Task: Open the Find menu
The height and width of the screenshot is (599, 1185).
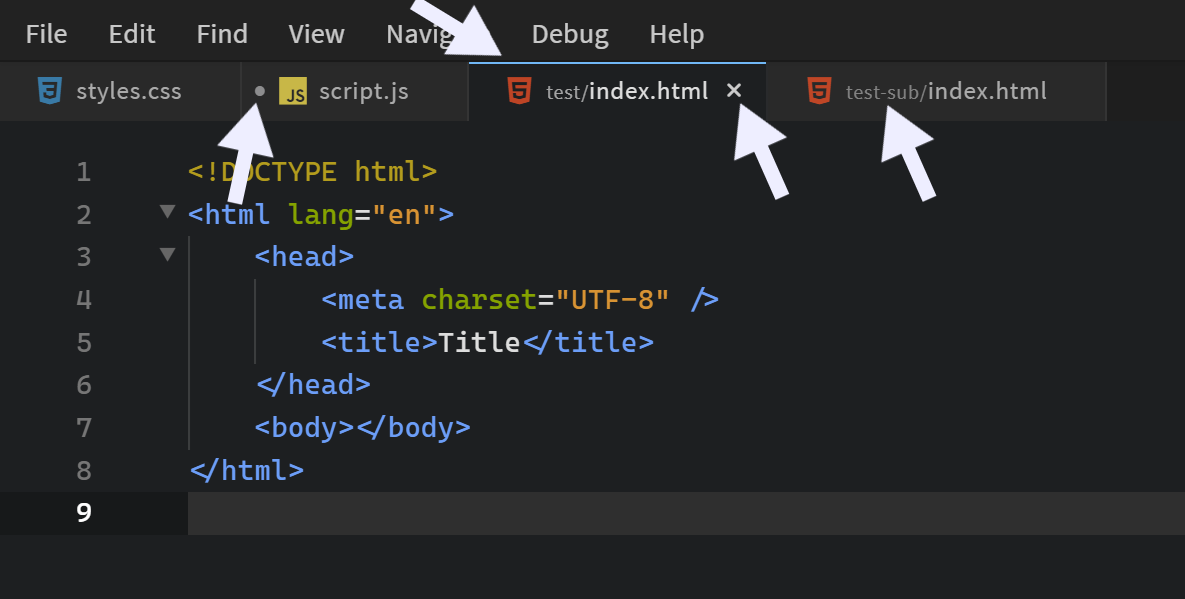Action: click(x=221, y=33)
